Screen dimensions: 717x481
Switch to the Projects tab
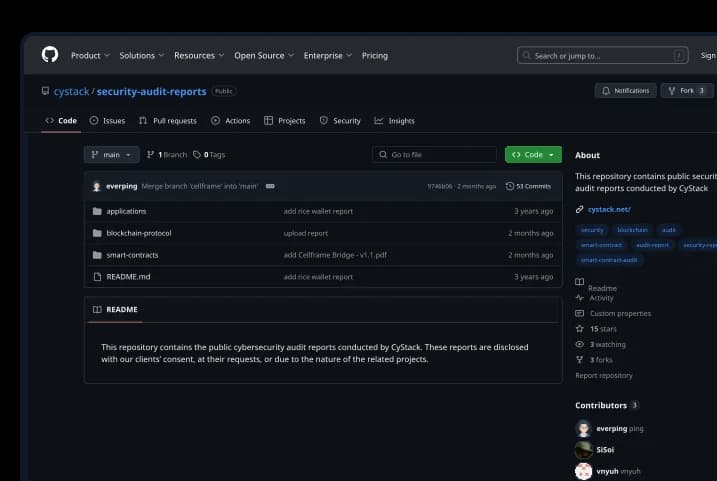(x=284, y=121)
